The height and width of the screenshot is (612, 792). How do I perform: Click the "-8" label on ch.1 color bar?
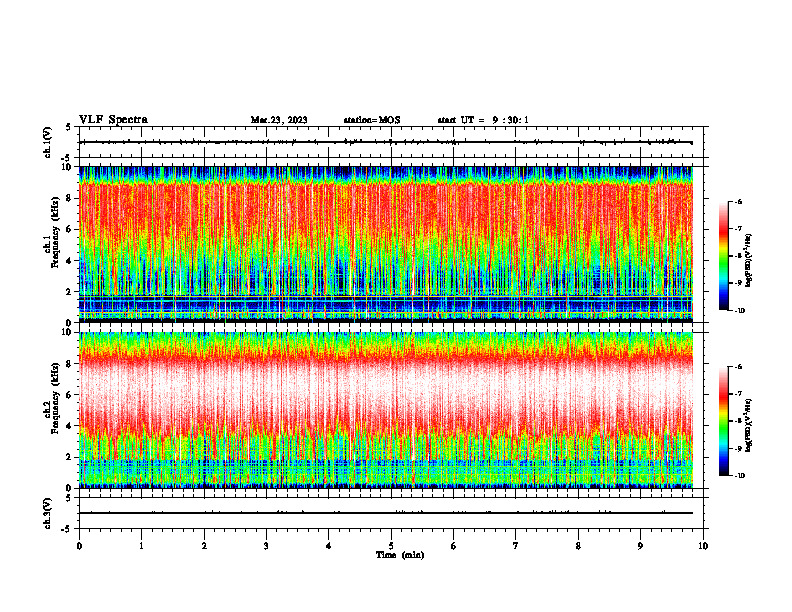coord(738,256)
